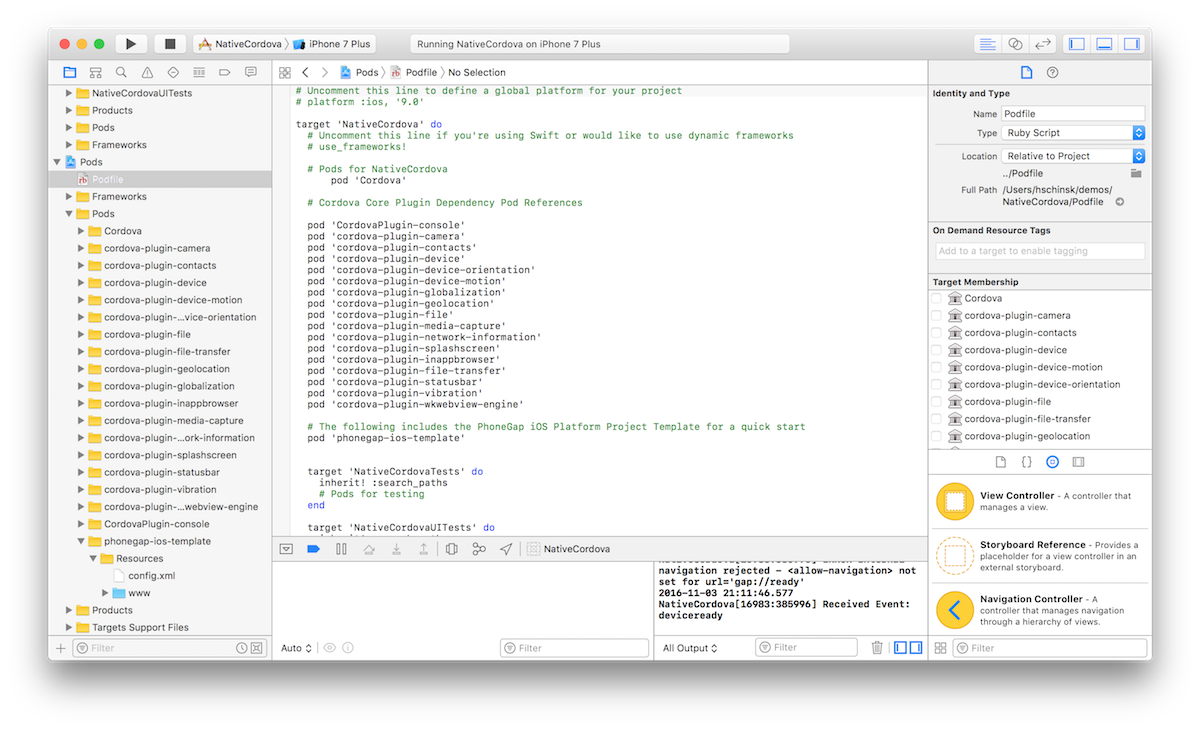Toggle the Navigator panel visibility

coord(1077,44)
